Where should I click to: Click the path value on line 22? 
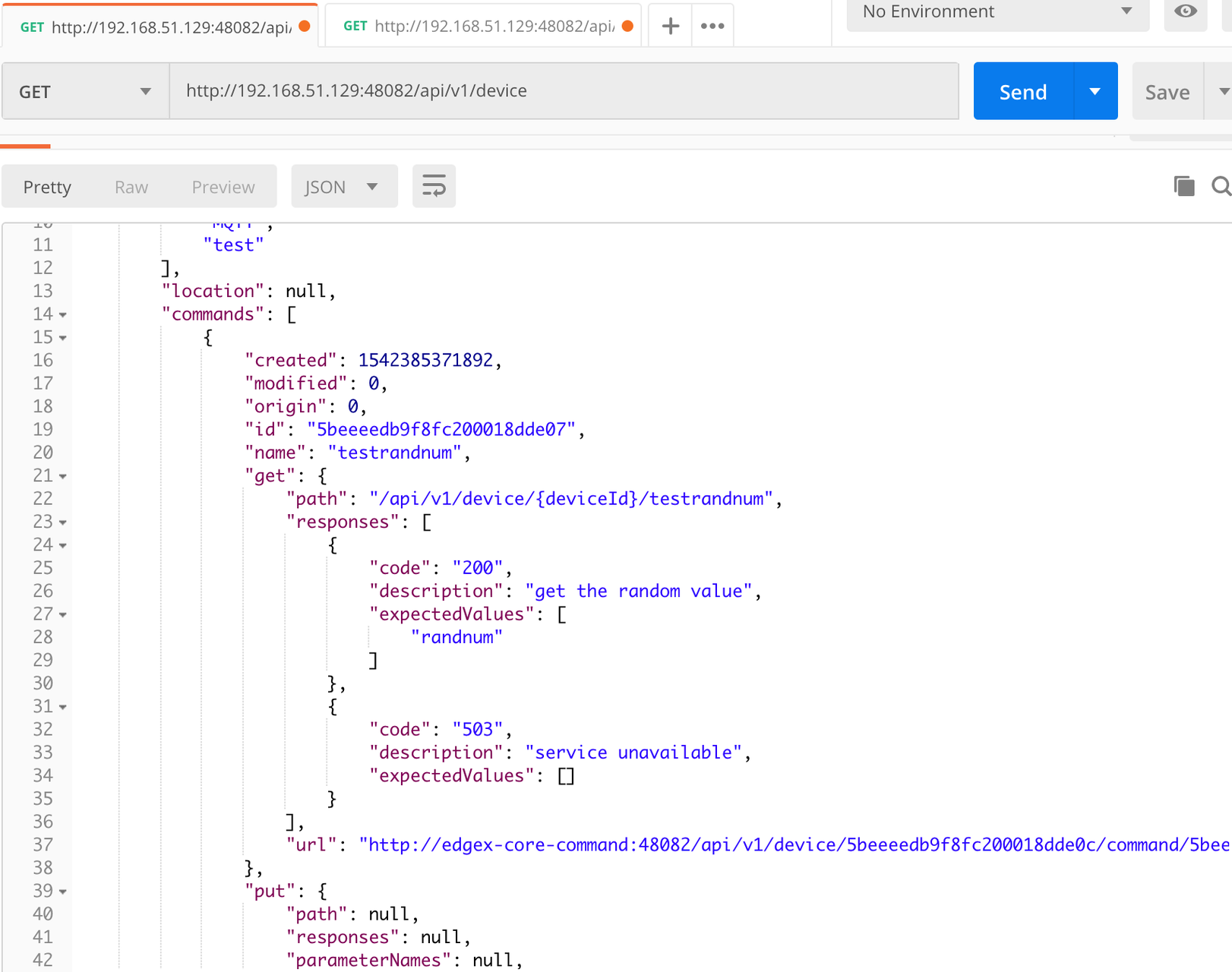(x=571, y=499)
